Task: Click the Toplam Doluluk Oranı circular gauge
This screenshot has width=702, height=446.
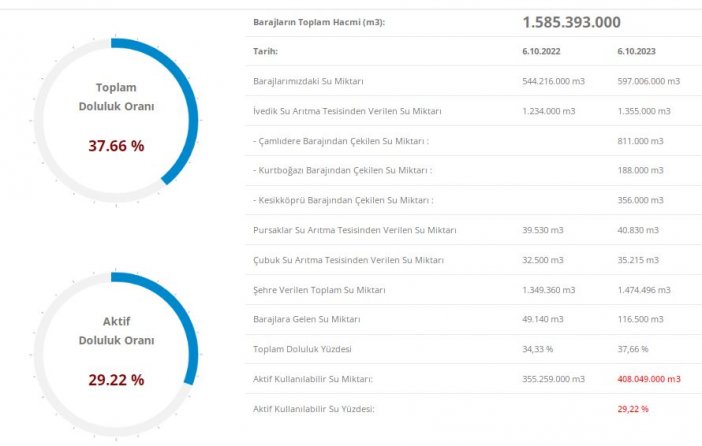Action: (116, 116)
